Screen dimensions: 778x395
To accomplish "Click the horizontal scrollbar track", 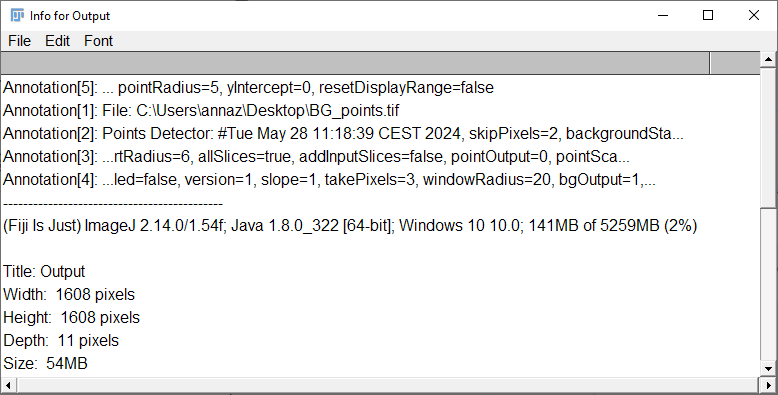I will 388,385.
